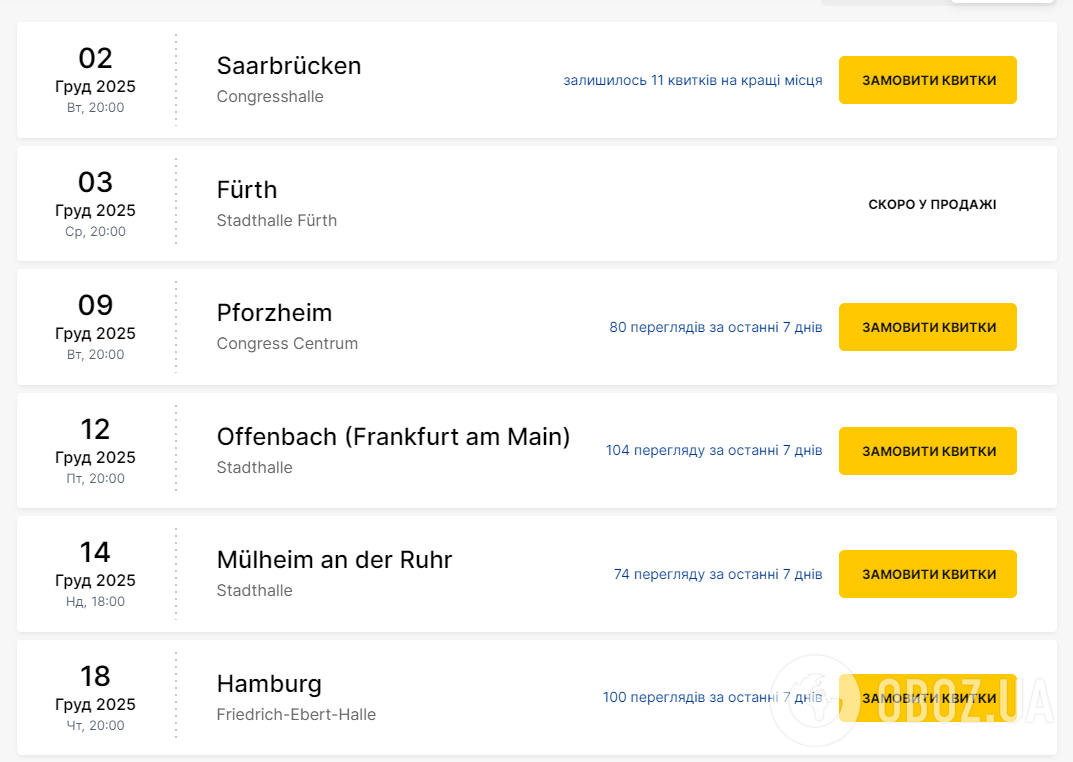
Task: Order tickets for Offenbach (Frankfurt am Main)
Action: tap(927, 451)
